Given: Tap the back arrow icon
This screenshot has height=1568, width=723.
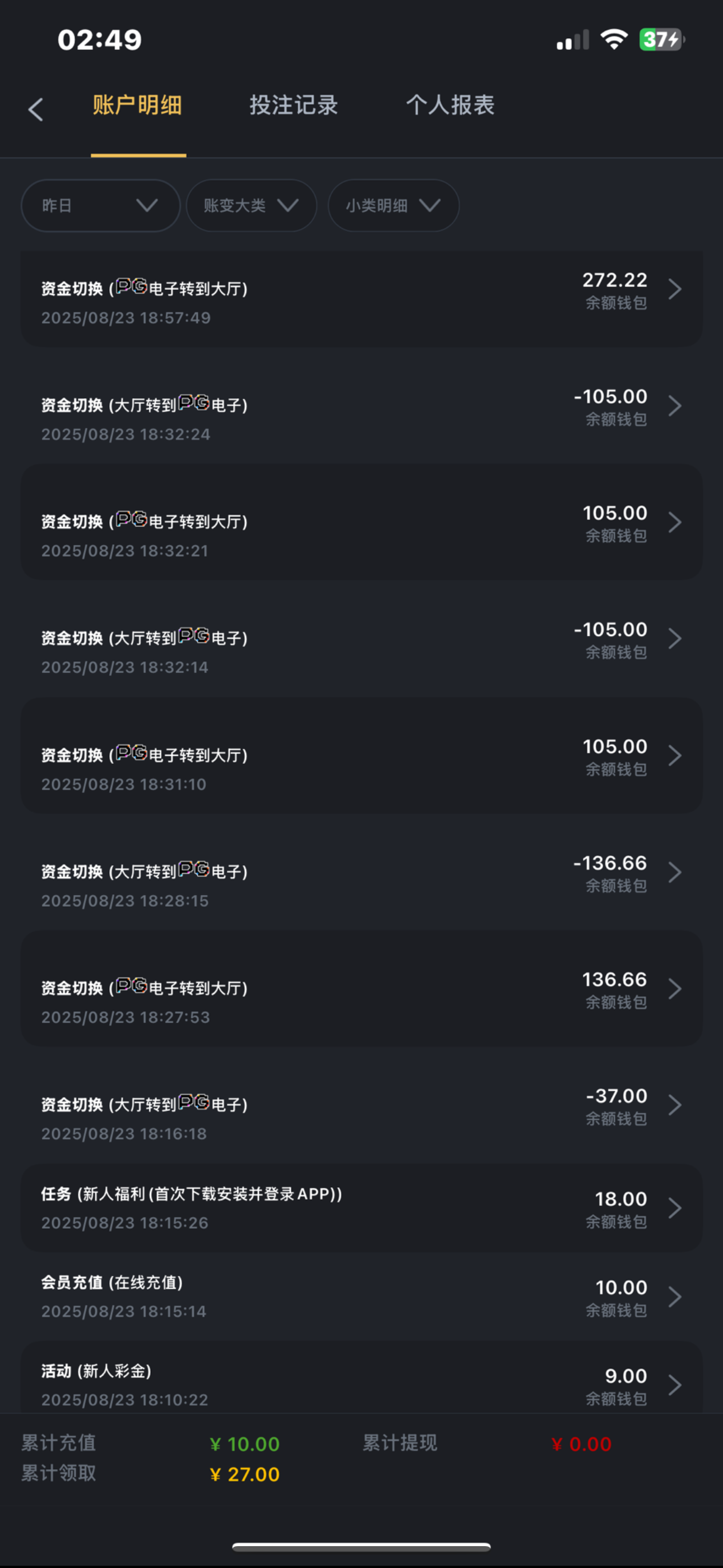Looking at the screenshot, I should [36, 109].
